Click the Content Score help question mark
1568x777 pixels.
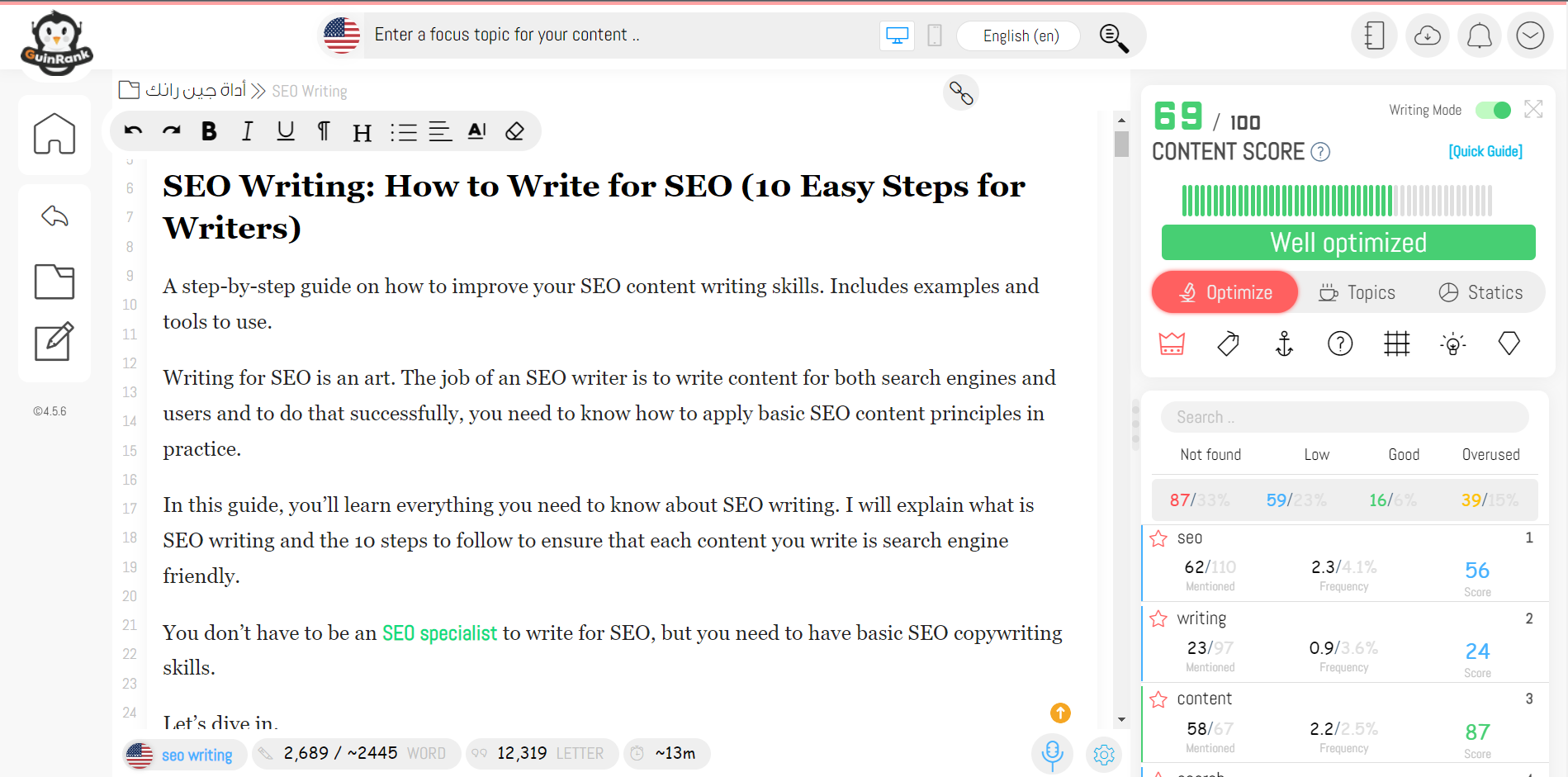(x=1320, y=152)
